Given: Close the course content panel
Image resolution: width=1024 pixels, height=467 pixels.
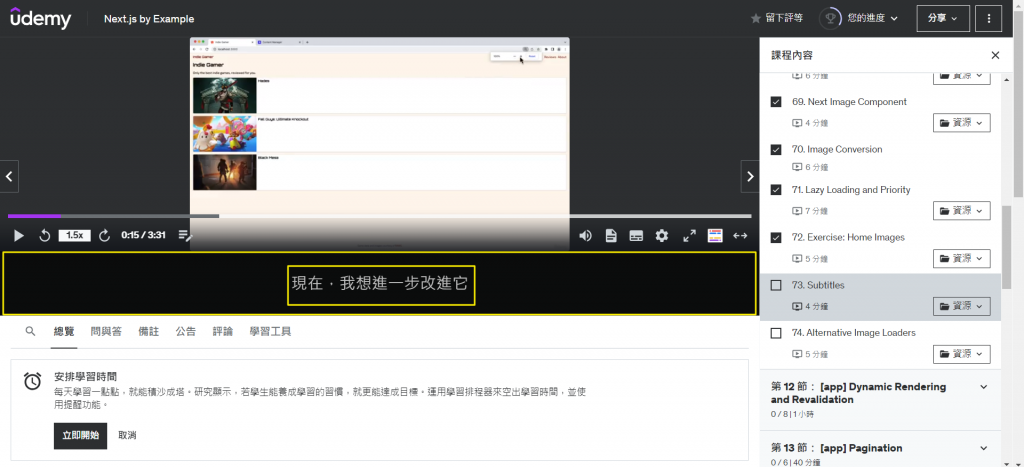Looking at the screenshot, I should (x=995, y=56).
